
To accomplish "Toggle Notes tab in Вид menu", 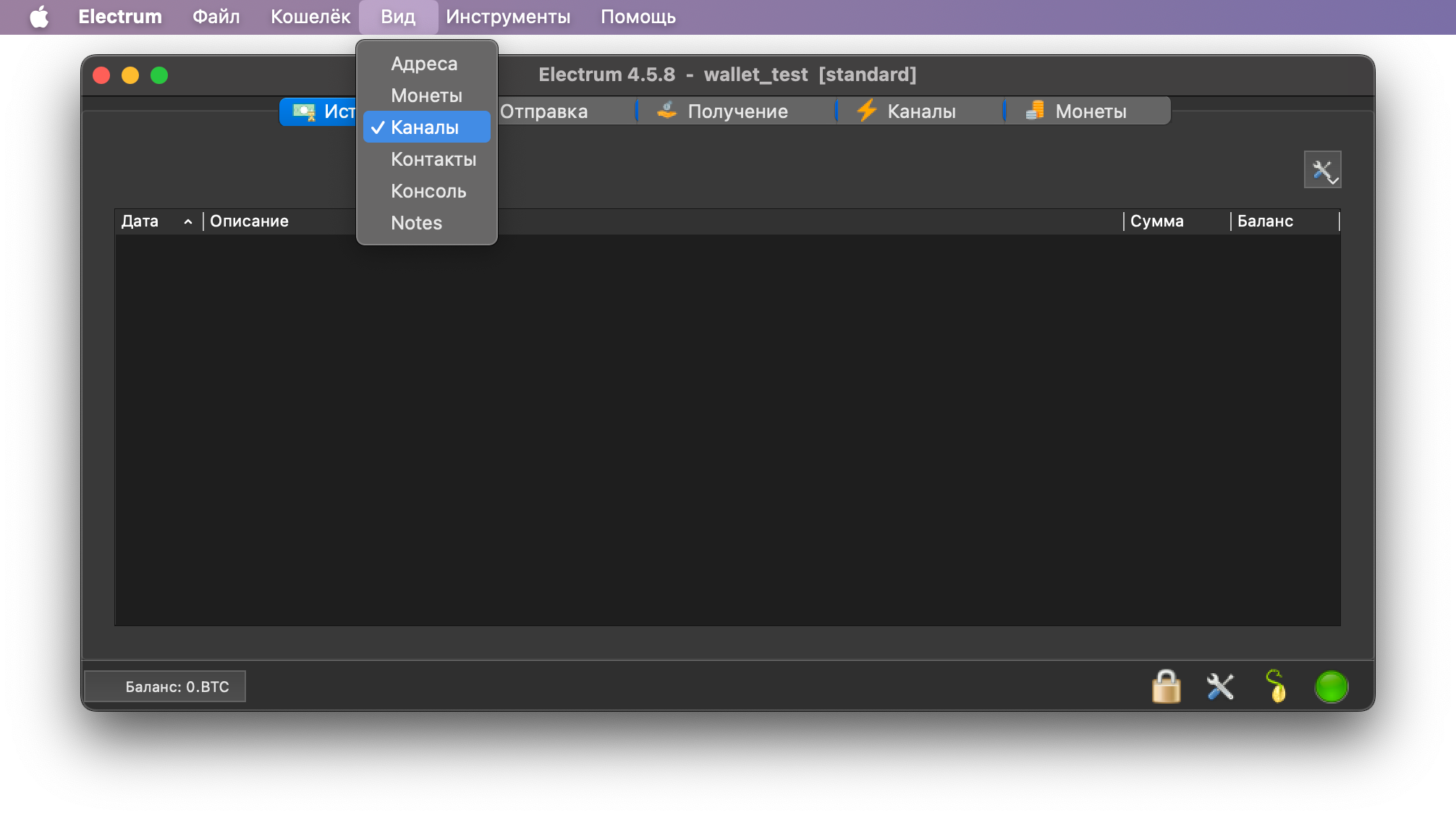I will 427,223.
